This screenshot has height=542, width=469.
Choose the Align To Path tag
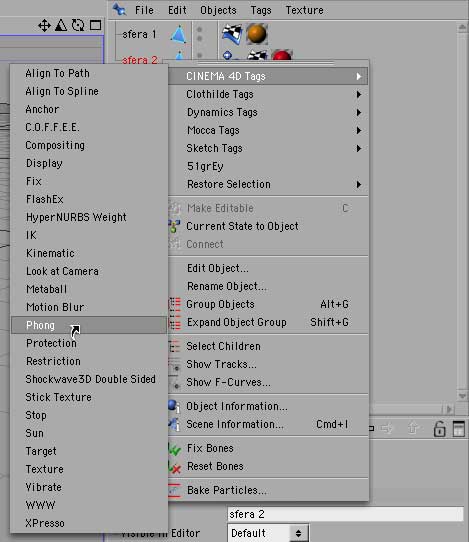(x=89, y=73)
